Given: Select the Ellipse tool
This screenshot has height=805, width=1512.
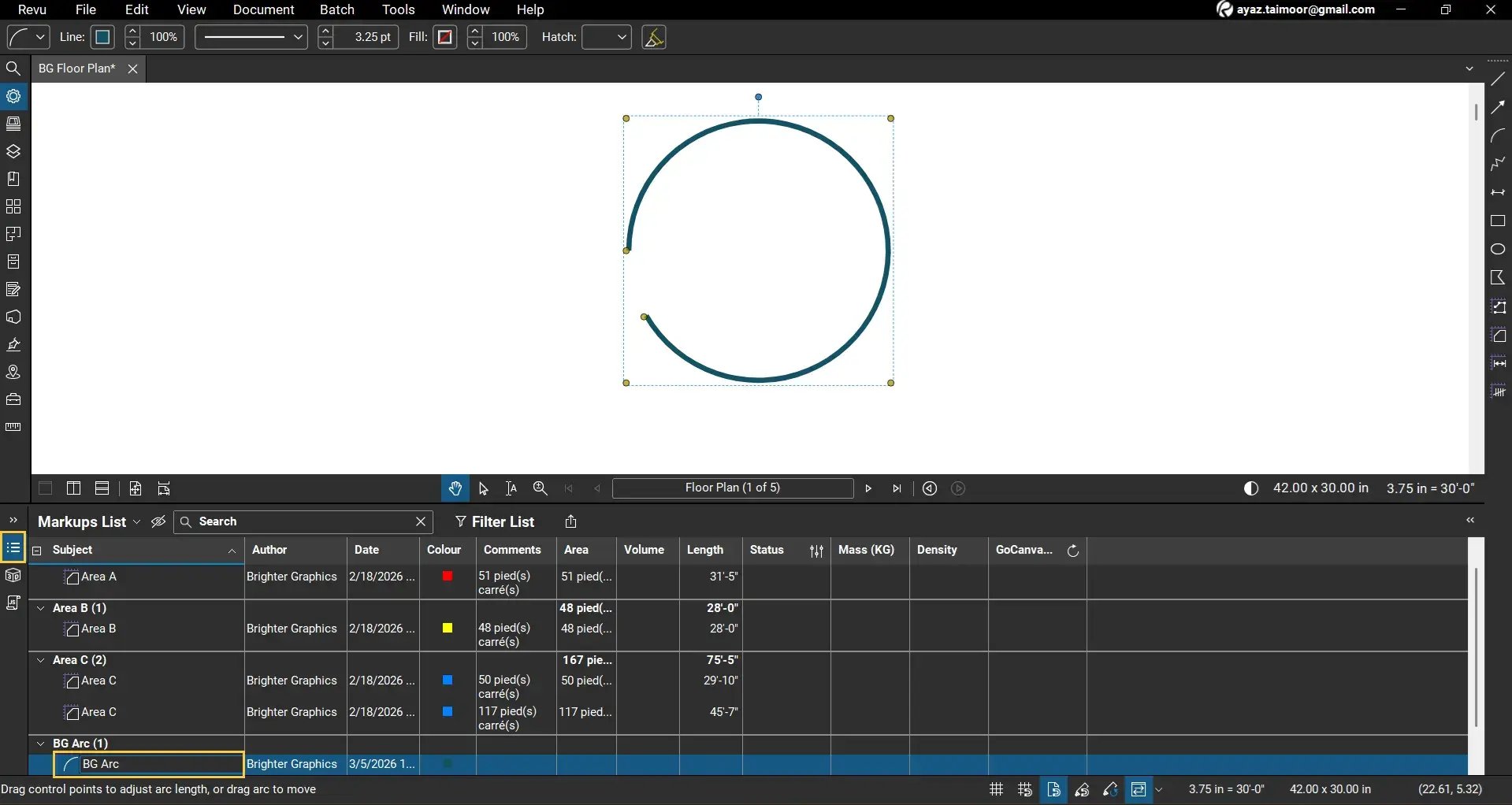Looking at the screenshot, I should pyautogui.click(x=1499, y=250).
